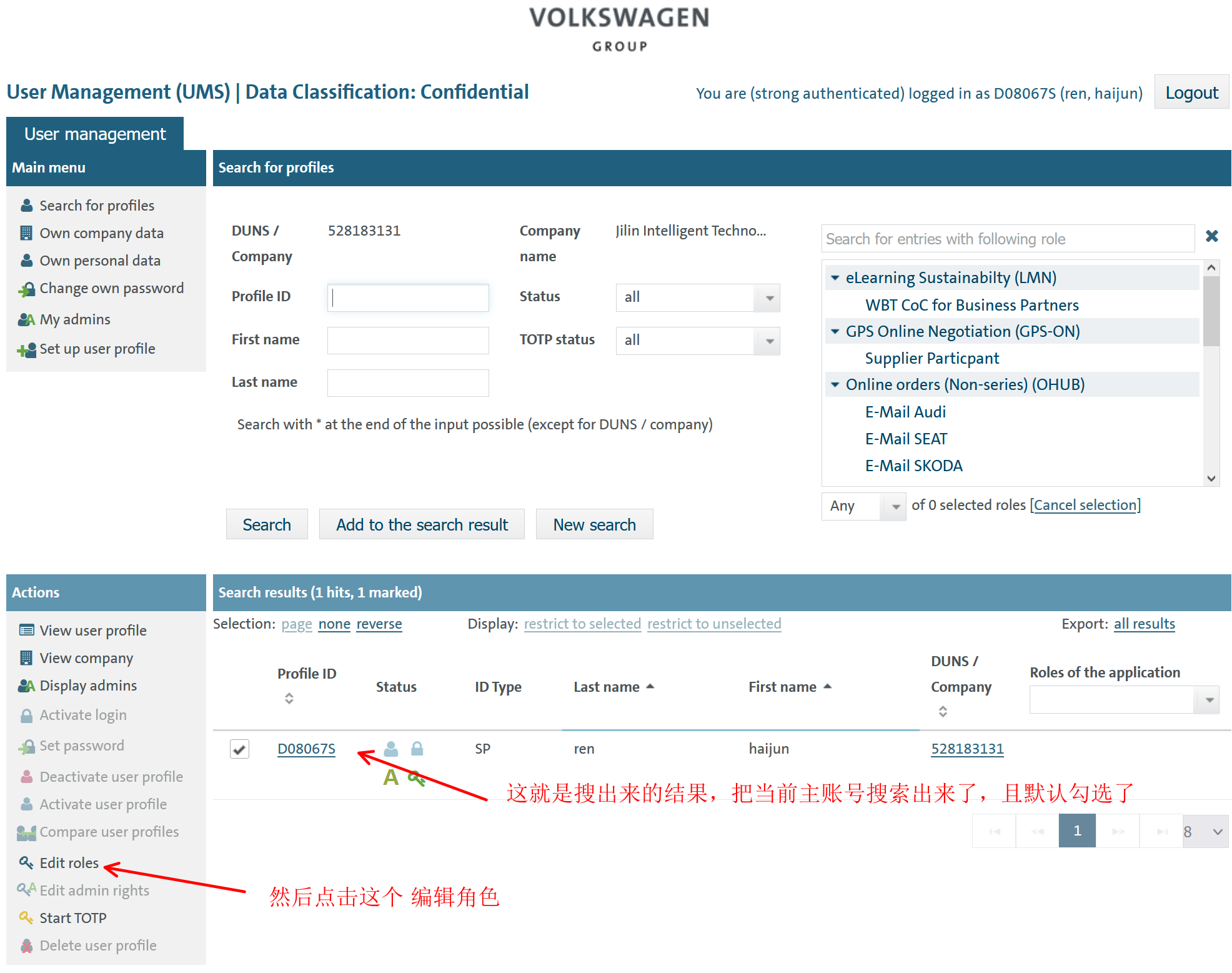
Task: Select E-Mail SKODA role
Action: click(x=913, y=466)
